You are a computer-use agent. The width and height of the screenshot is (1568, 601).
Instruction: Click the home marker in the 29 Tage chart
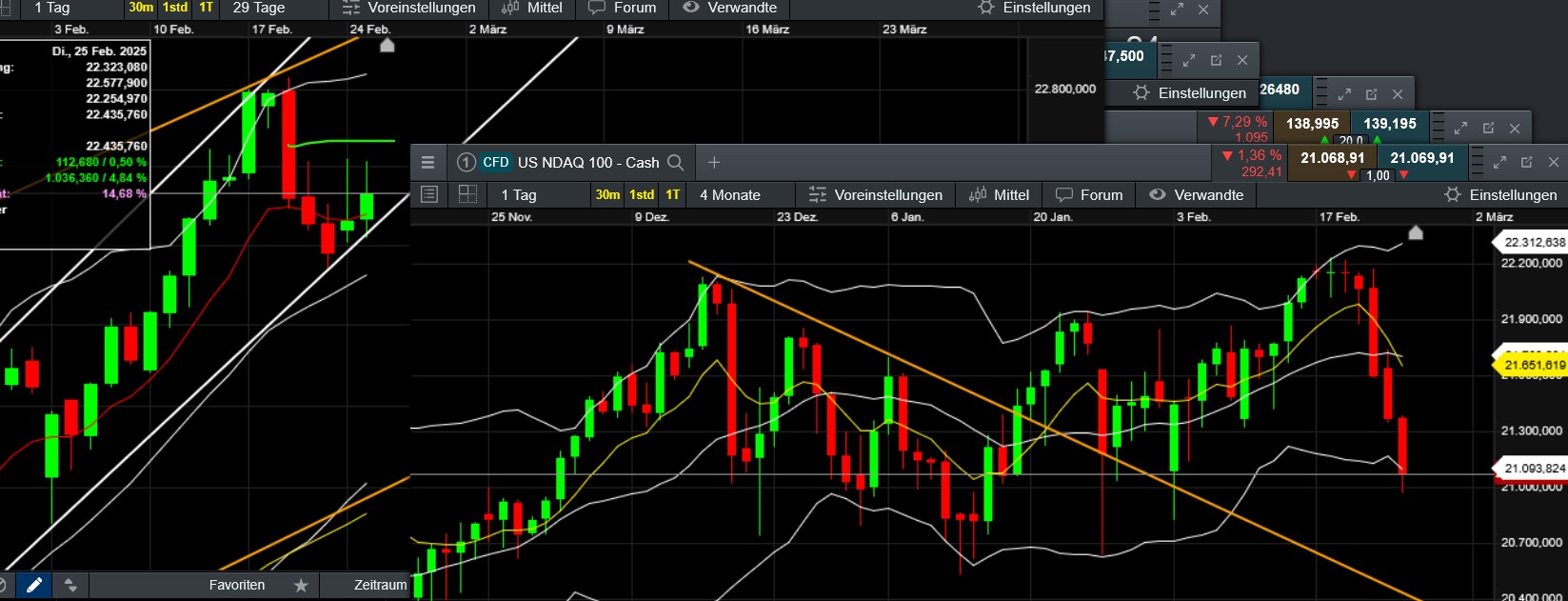pyautogui.click(x=387, y=45)
